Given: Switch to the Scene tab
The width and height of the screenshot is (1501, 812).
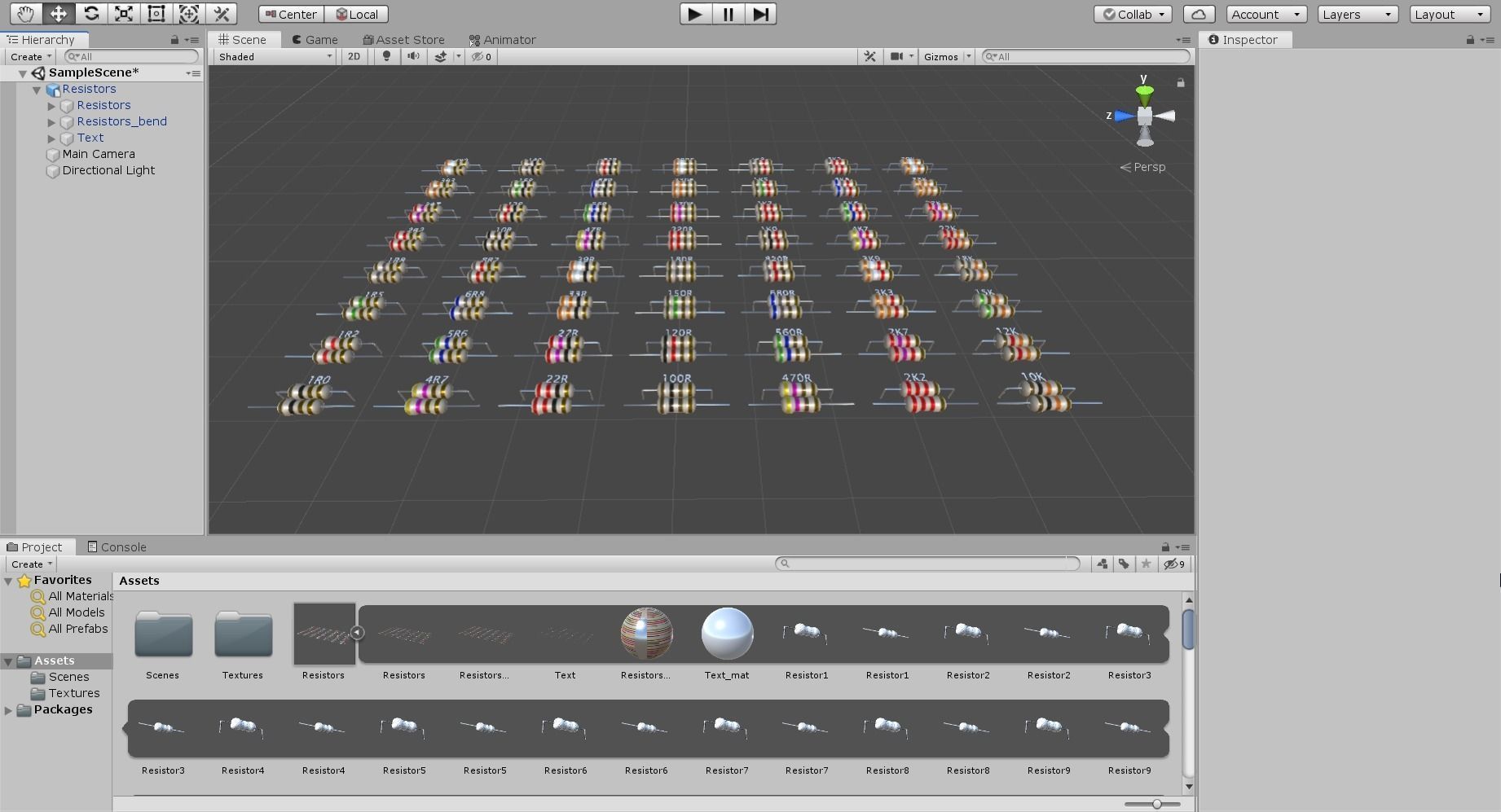Looking at the screenshot, I should [x=243, y=39].
